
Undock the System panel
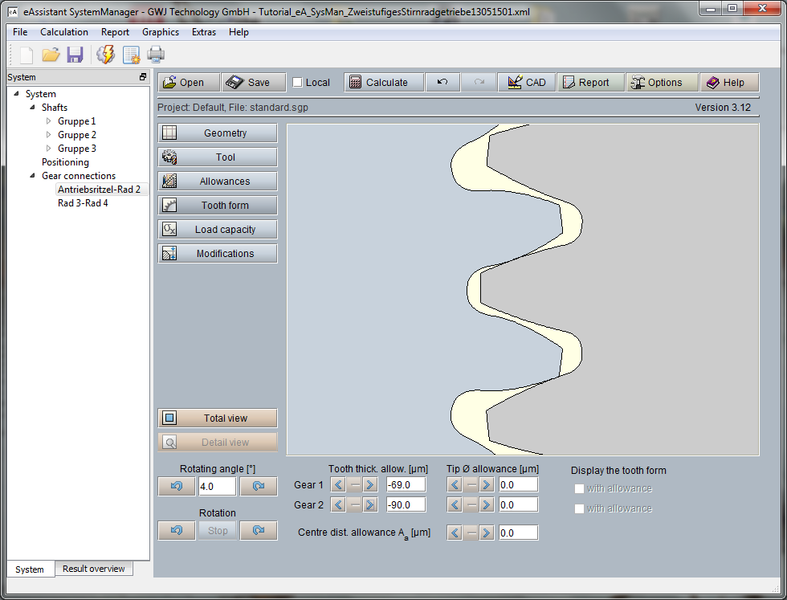pyautogui.click(x=143, y=77)
